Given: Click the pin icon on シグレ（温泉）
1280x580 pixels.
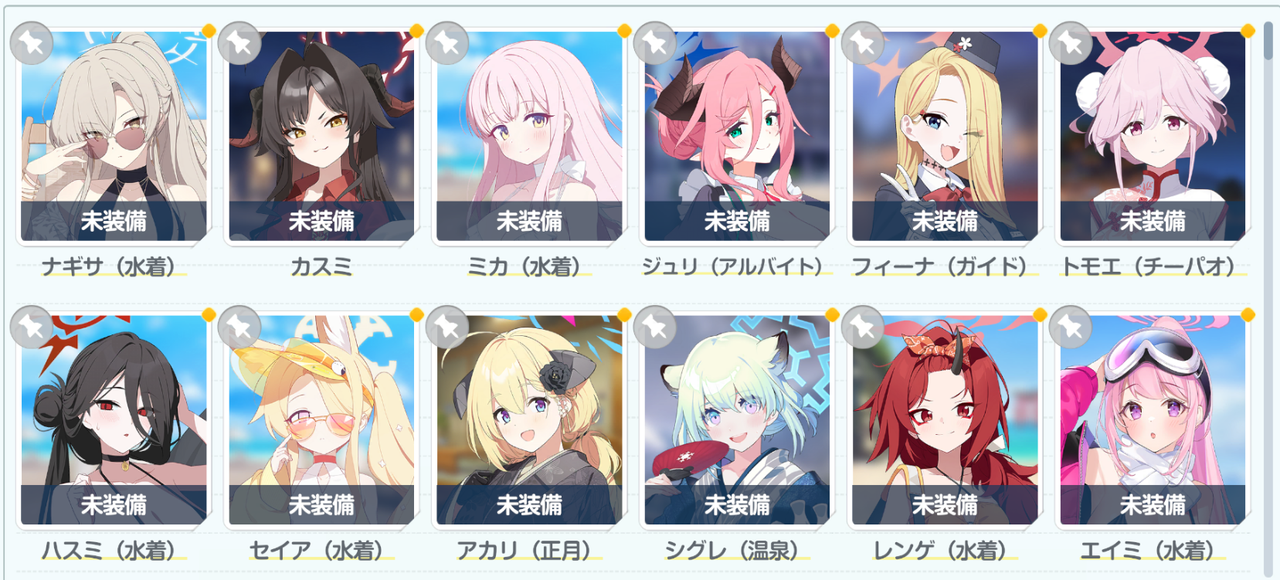Looking at the screenshot, I should click(655, 326).
